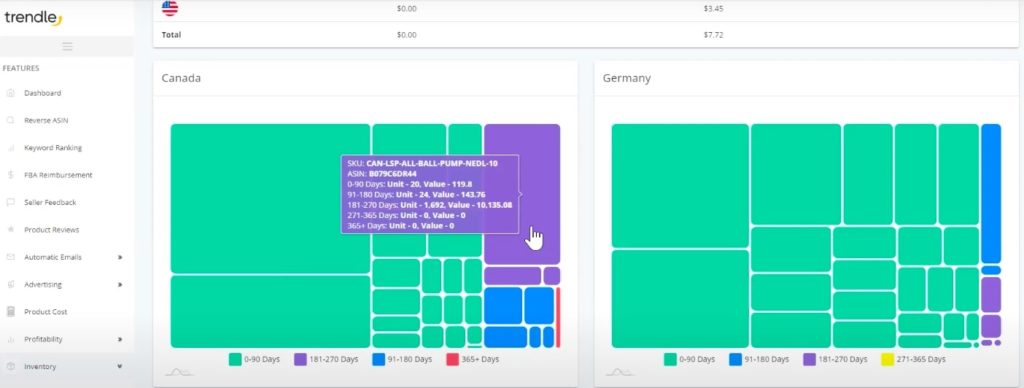Click the trendle logo link

(x=33, y=18)
